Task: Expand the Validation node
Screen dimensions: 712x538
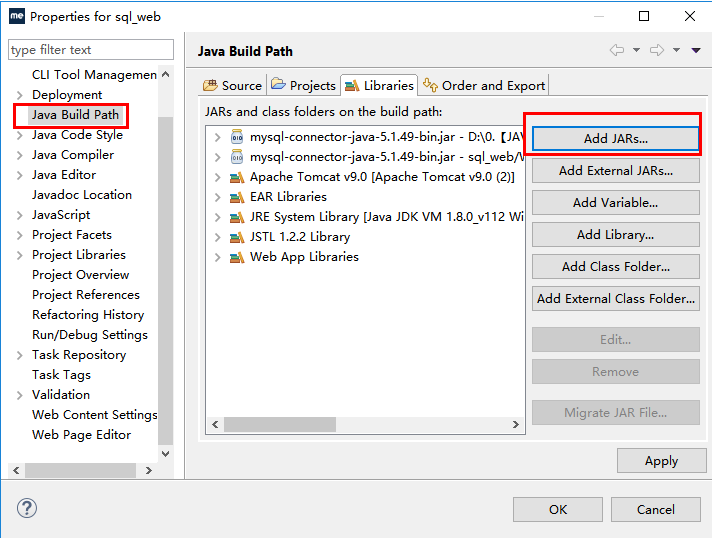Action: click(x=19, y=395)
